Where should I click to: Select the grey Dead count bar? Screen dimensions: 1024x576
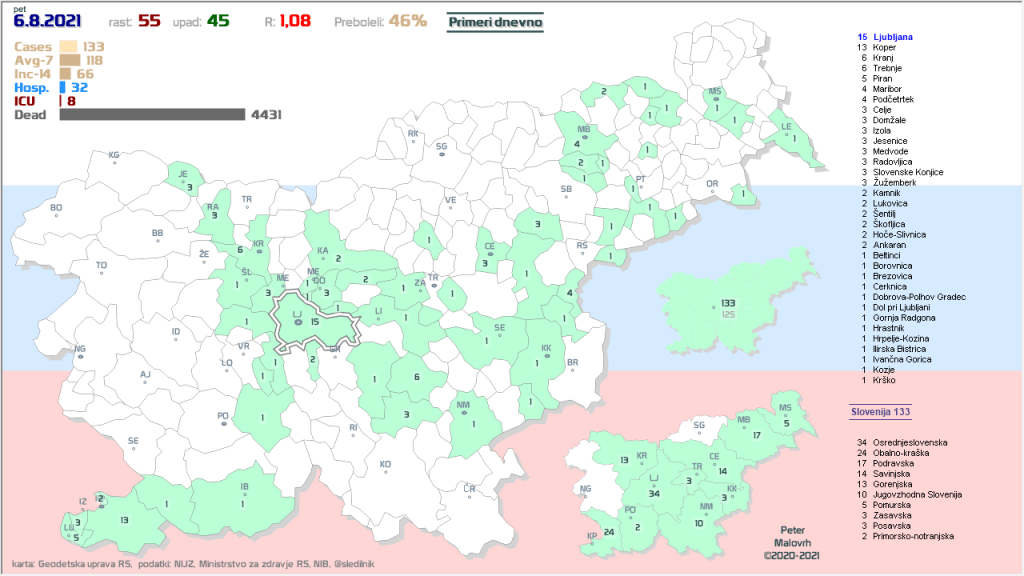tap(152, 115)
